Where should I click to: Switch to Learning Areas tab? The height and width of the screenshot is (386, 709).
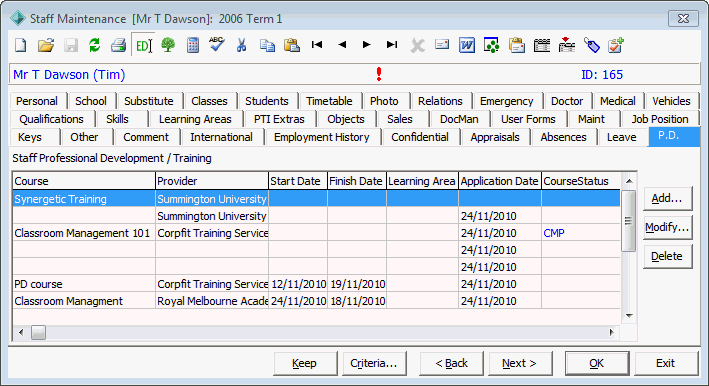[x=195, y=119]
